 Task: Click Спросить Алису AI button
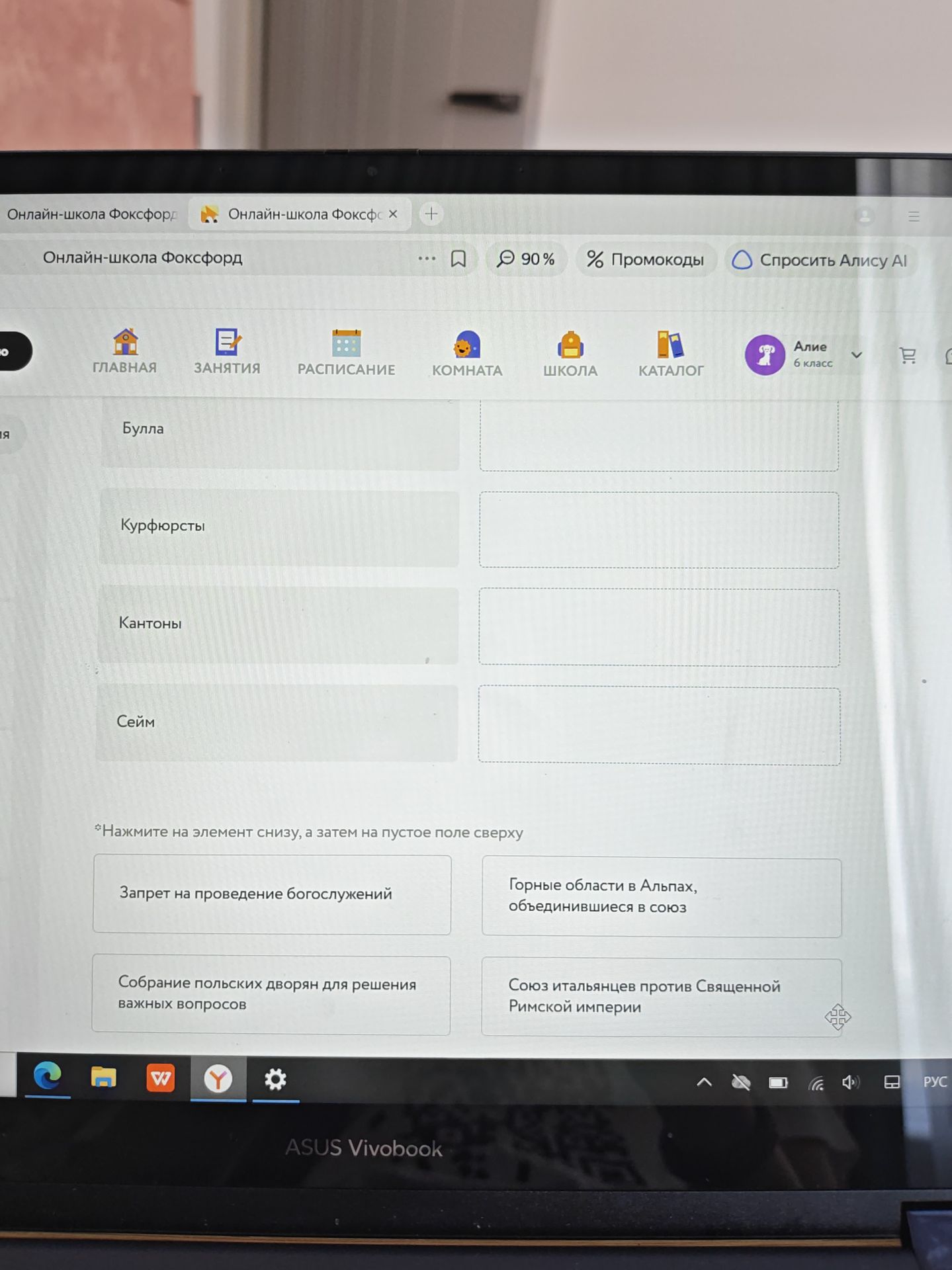[x=820, y=260]
